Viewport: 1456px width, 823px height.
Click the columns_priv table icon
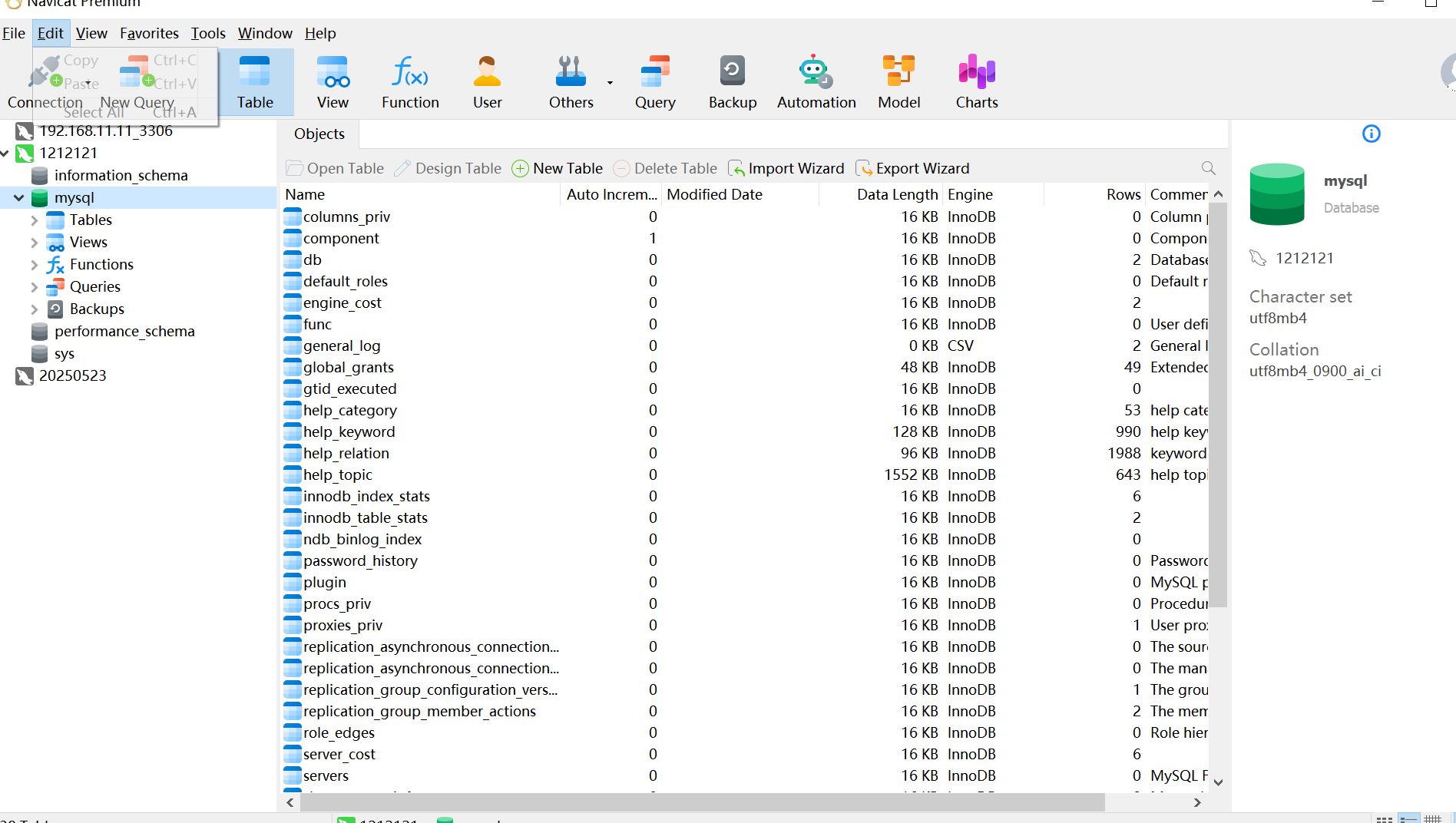coord(292,216)
